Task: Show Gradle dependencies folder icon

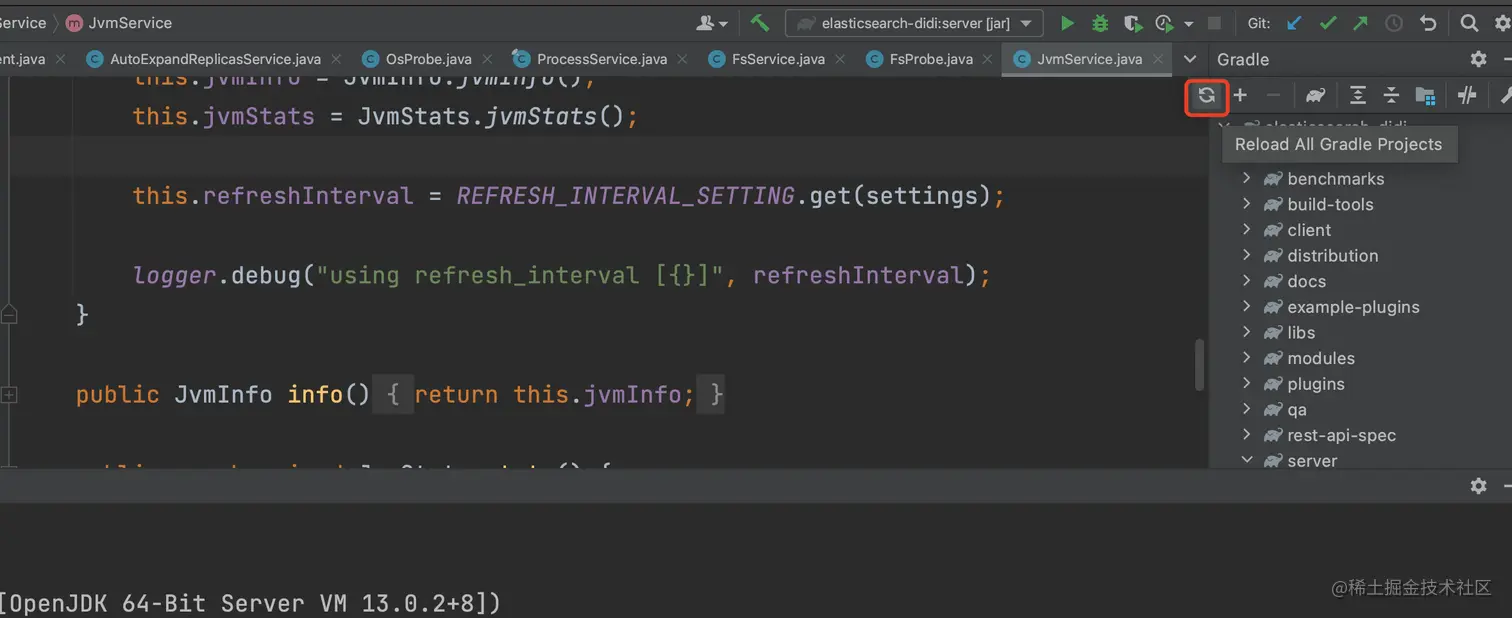Action: (x=1426, y=96)
